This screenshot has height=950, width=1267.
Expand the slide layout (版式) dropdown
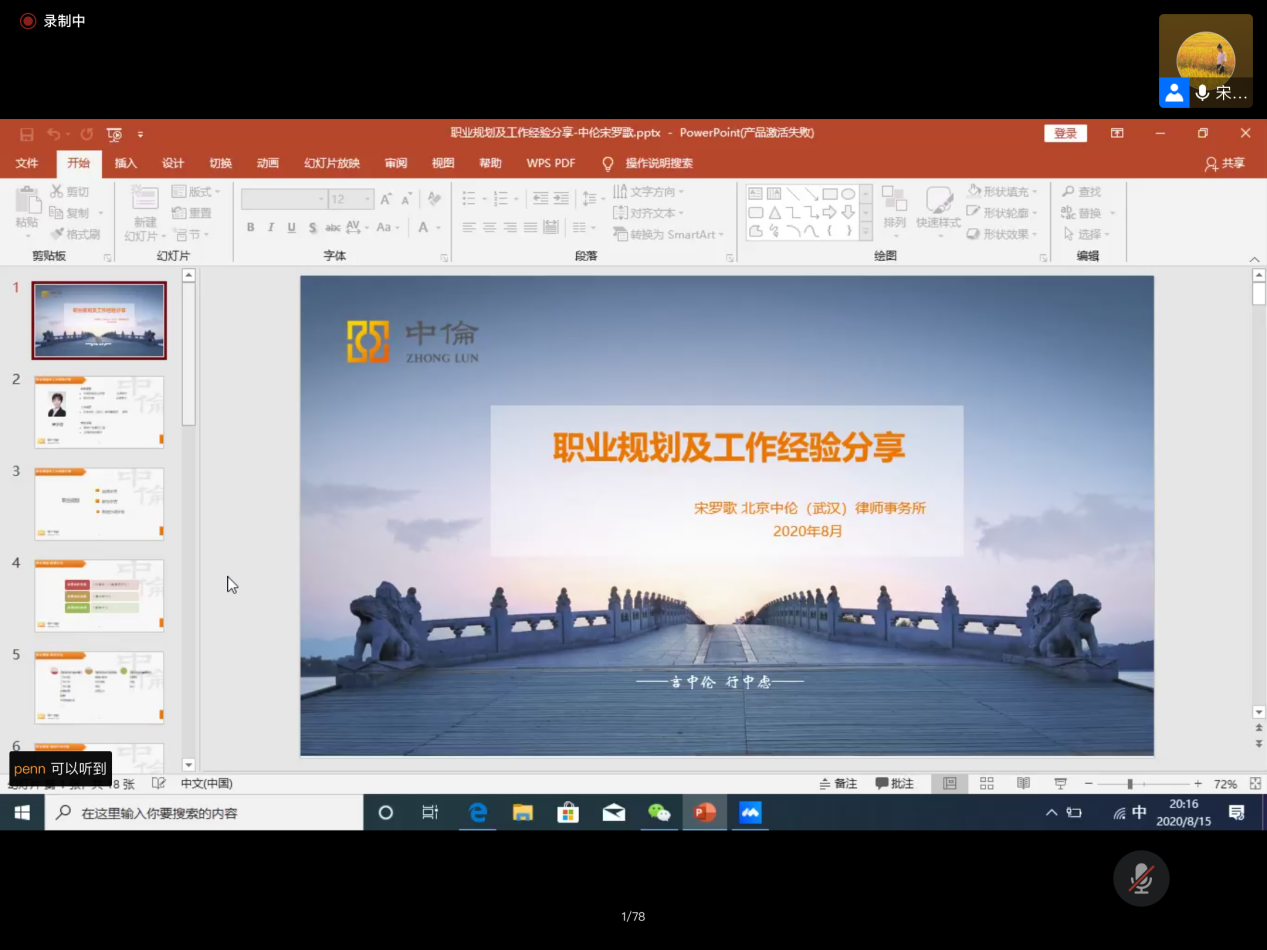pos(197,192)
